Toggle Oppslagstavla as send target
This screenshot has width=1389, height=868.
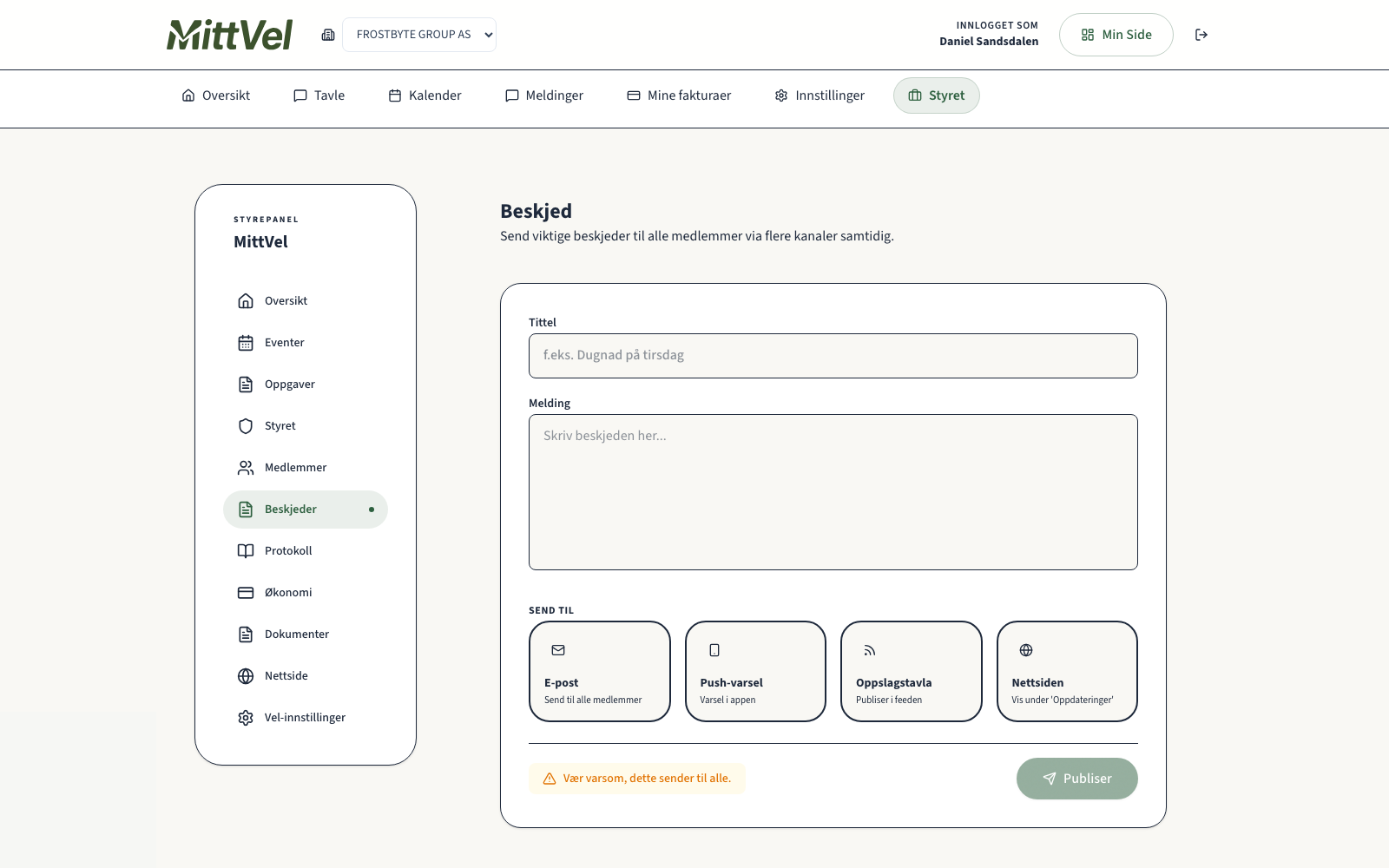coord(911,671)
